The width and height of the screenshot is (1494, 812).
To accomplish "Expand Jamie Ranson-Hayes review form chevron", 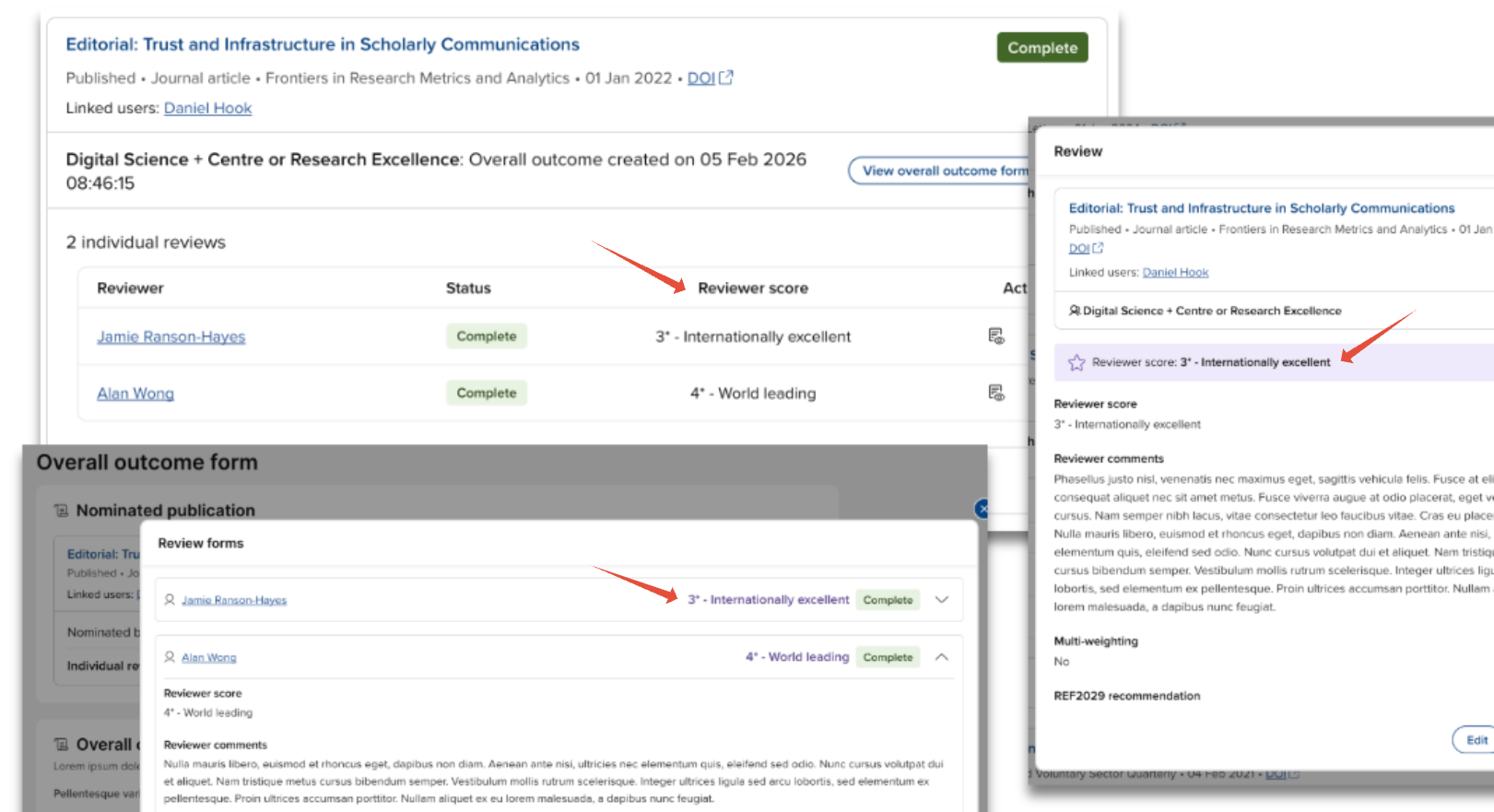I will point(941,600).
